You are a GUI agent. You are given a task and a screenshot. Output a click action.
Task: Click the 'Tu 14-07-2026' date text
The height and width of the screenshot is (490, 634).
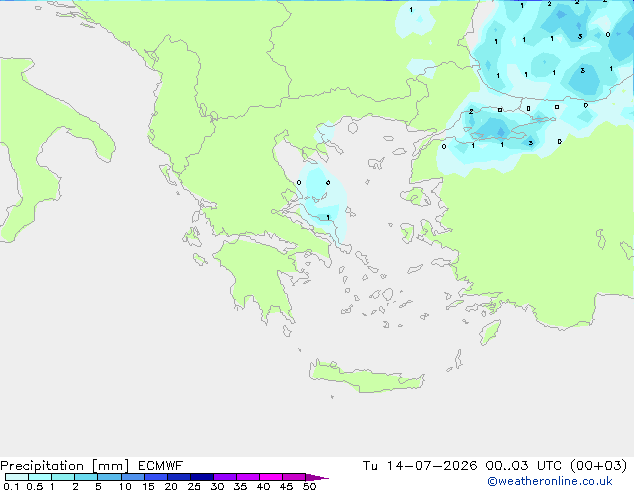tap(420, 466)
